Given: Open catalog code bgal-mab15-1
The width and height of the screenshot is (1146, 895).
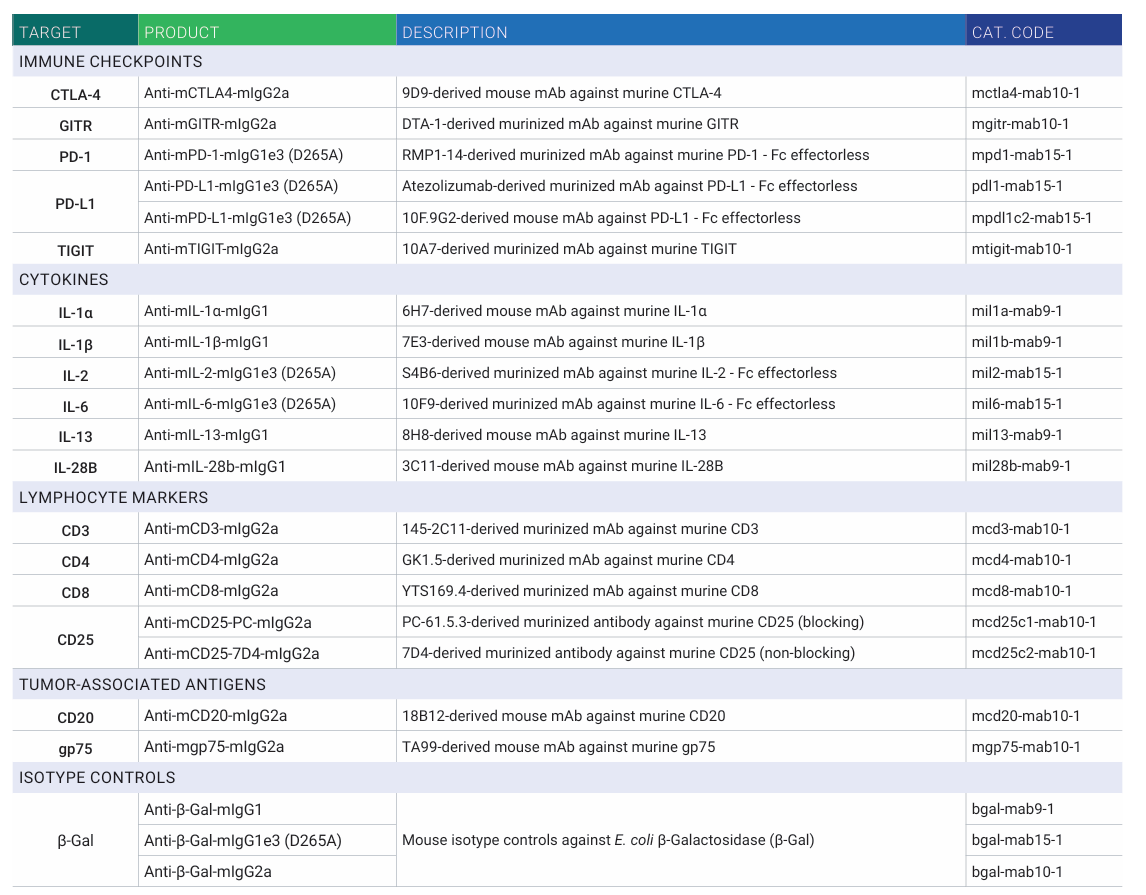Looking at the screenshot, I should click(x=1017, y=840).
